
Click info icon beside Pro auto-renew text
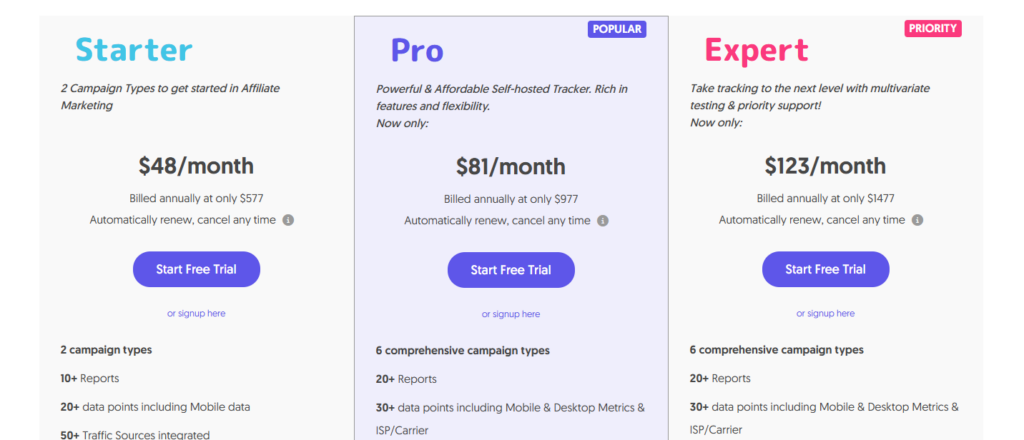tap(603, 221)
